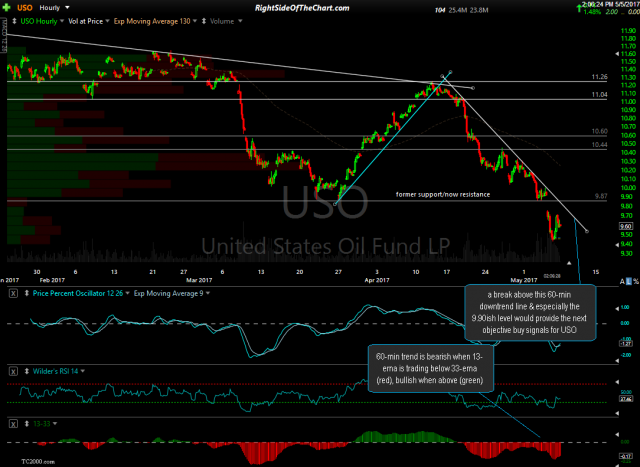Click the TC2000.com label

point(38,462)
